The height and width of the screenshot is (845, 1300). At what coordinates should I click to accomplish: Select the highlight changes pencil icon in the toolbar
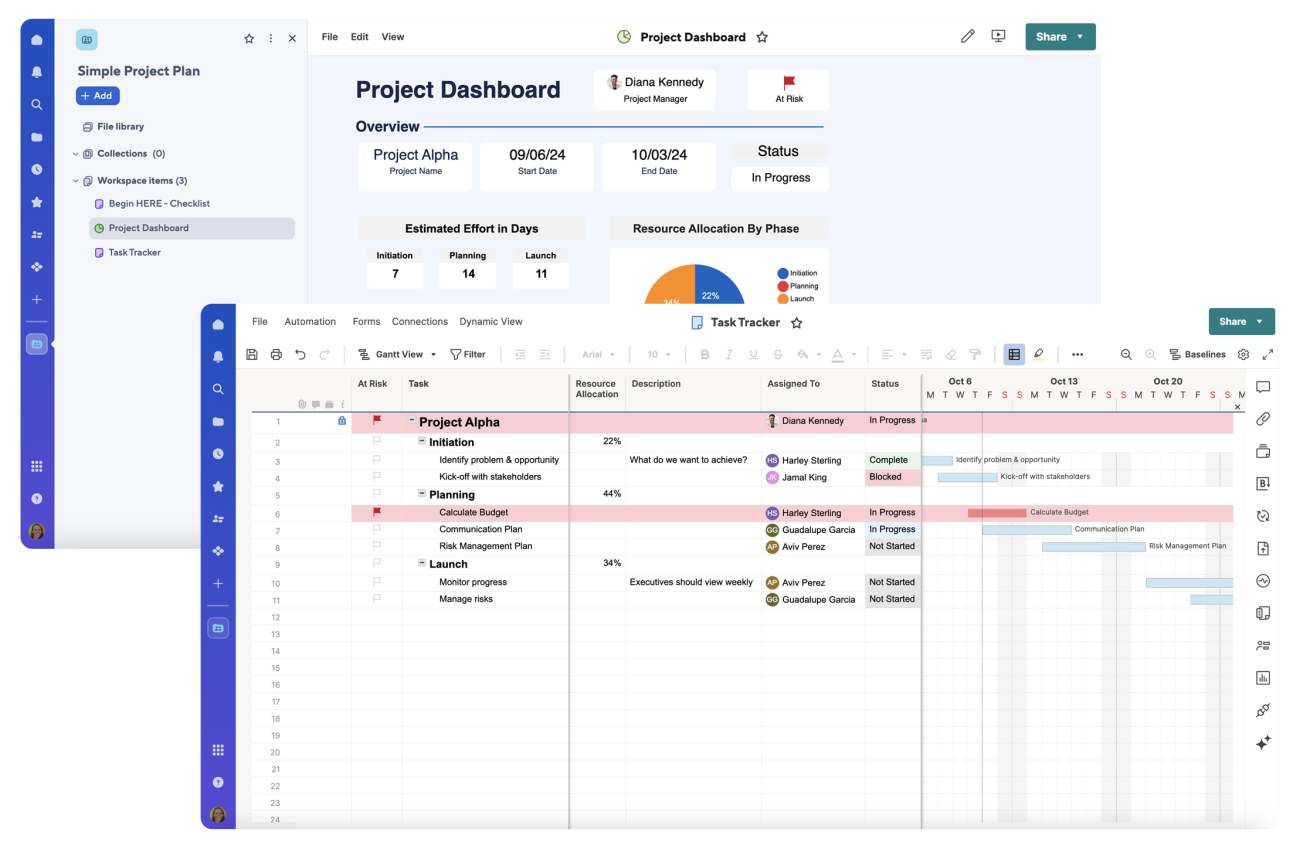tap(1039, 353)
